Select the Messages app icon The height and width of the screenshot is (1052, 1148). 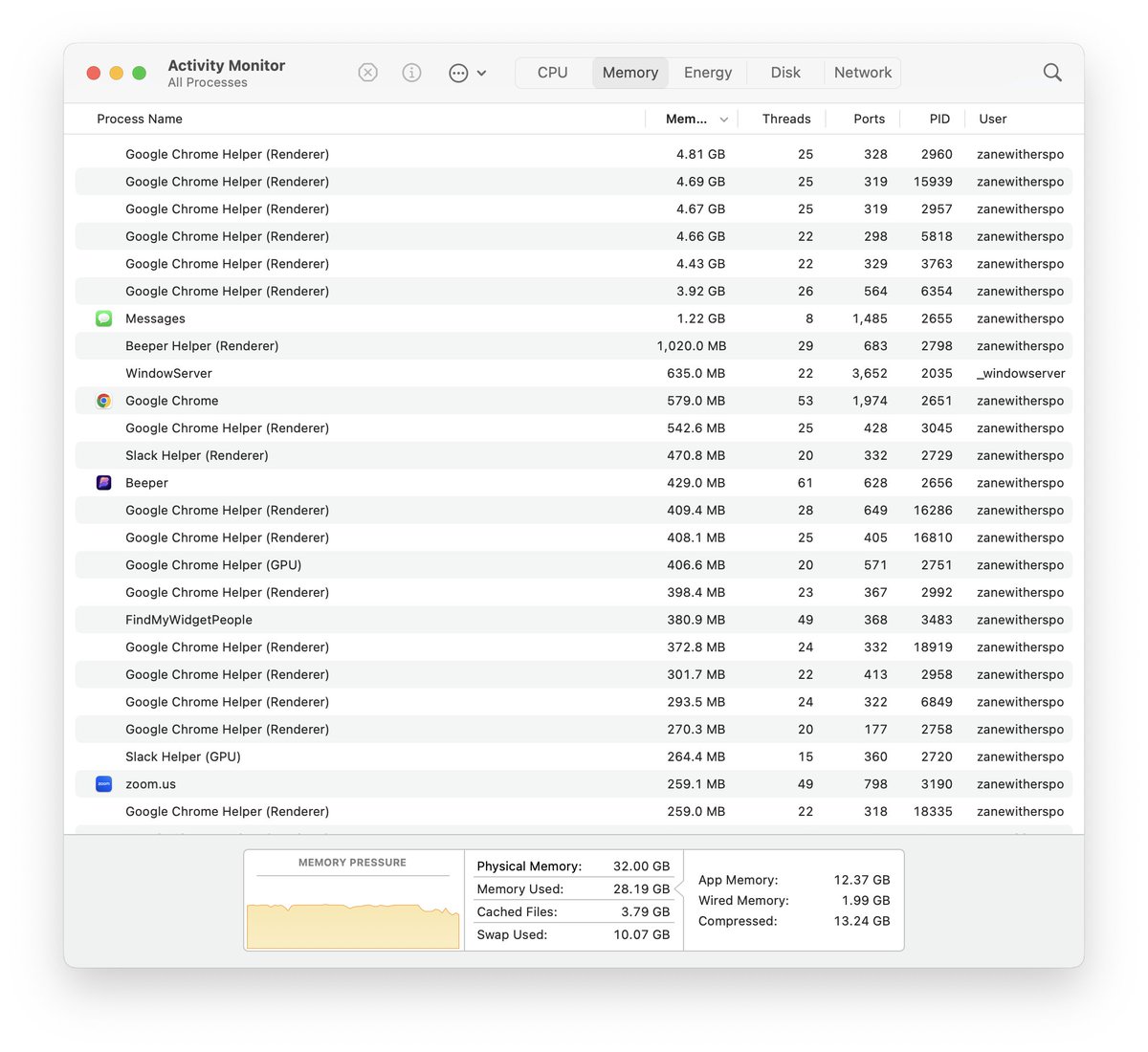click(x=104, y=318)
